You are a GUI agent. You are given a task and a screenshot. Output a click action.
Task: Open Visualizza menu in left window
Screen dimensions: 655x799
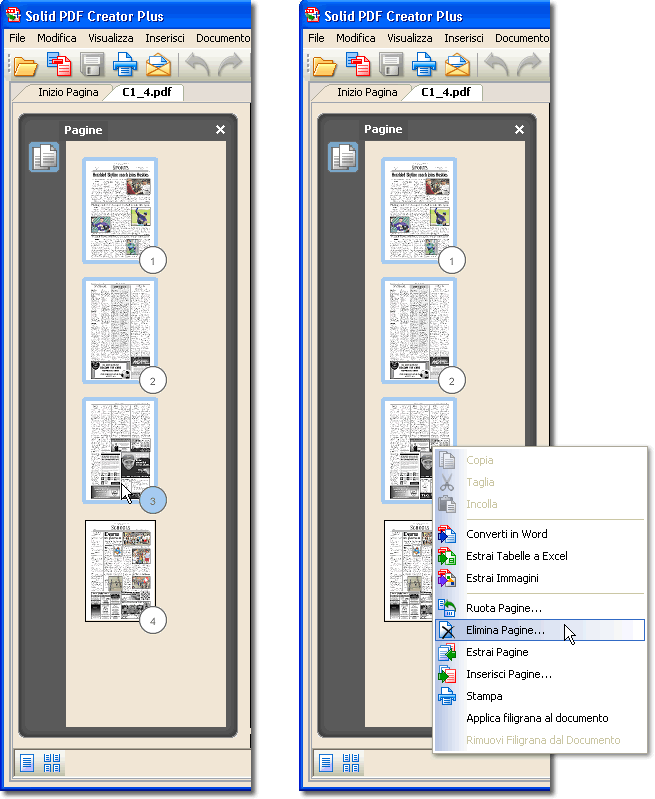click(x=111, y=38)
